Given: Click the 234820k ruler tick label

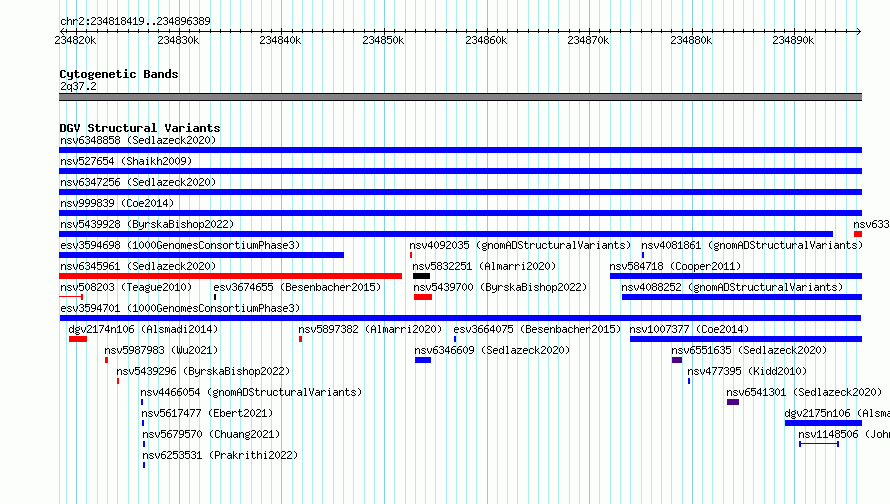Looking at the screenshot, I should point(75,40).
